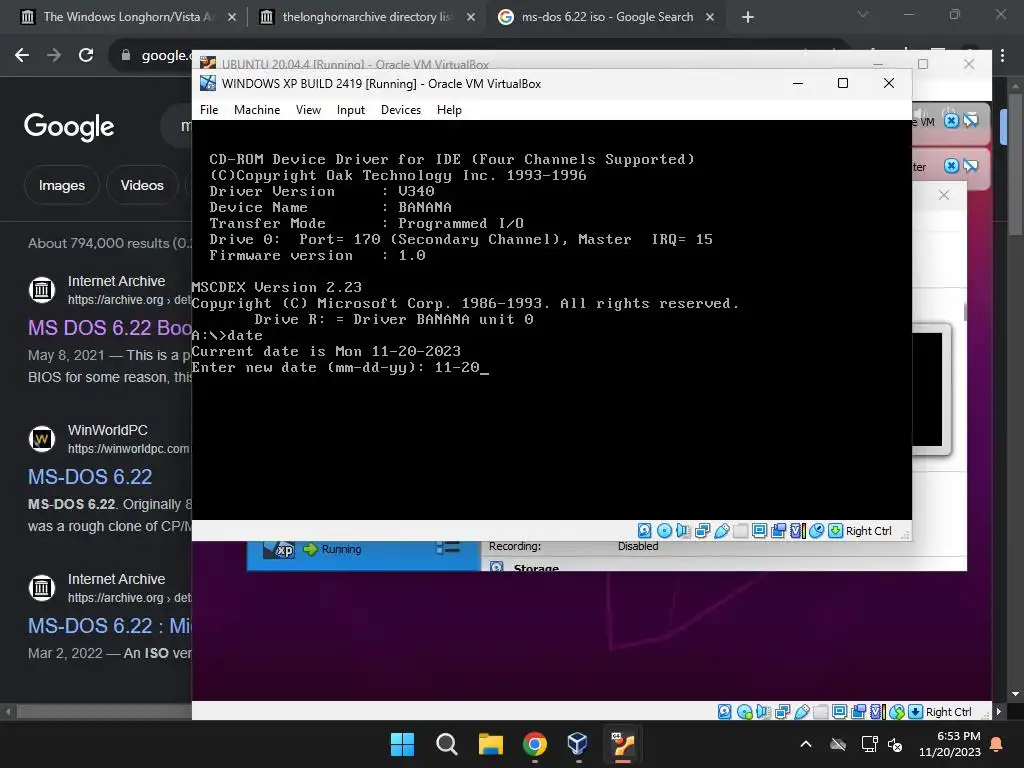Suppress messages icon on second VM notification

[x=971, y=166]
